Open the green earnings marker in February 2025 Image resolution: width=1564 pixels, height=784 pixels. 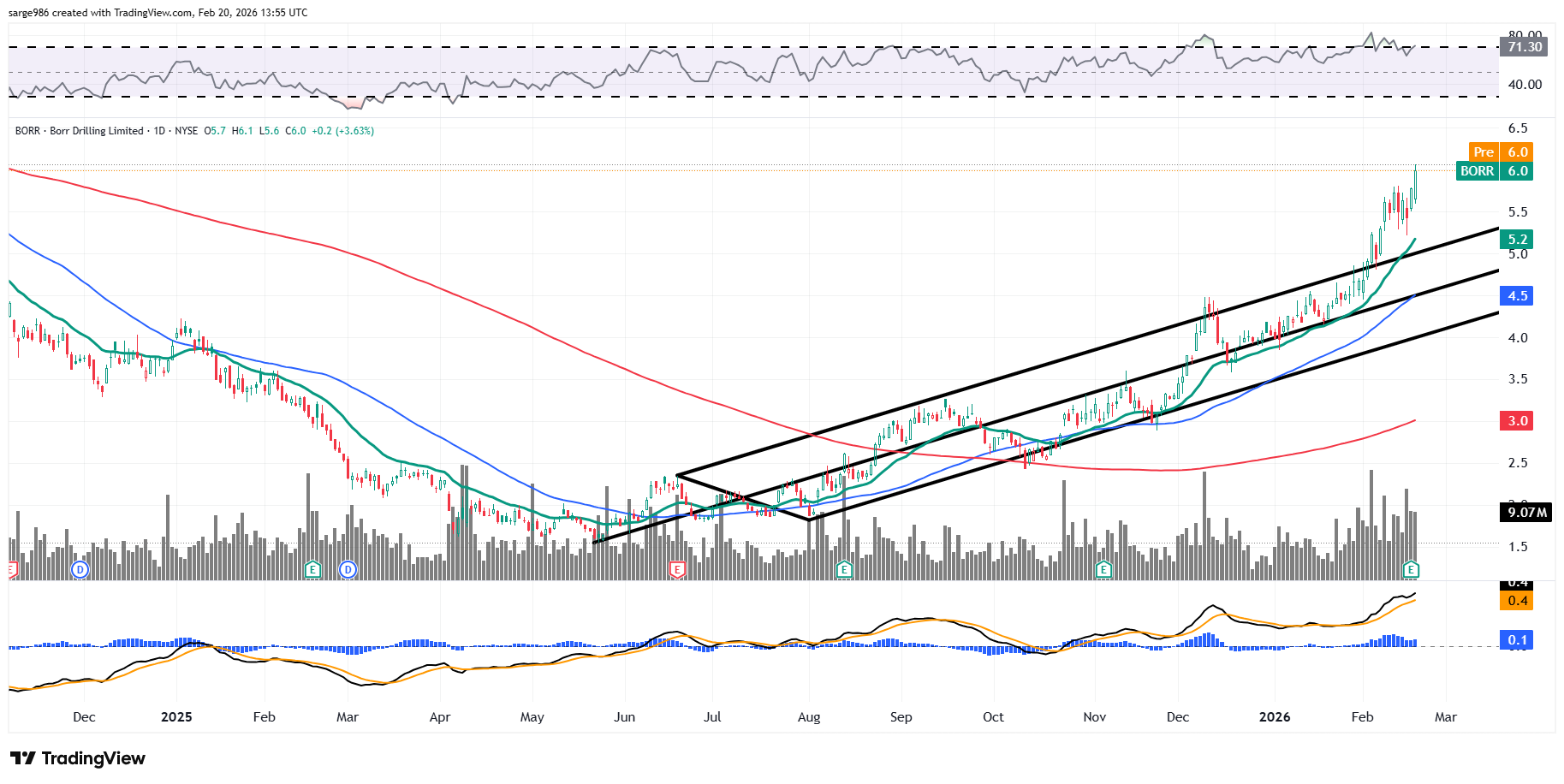pos(312,569)
